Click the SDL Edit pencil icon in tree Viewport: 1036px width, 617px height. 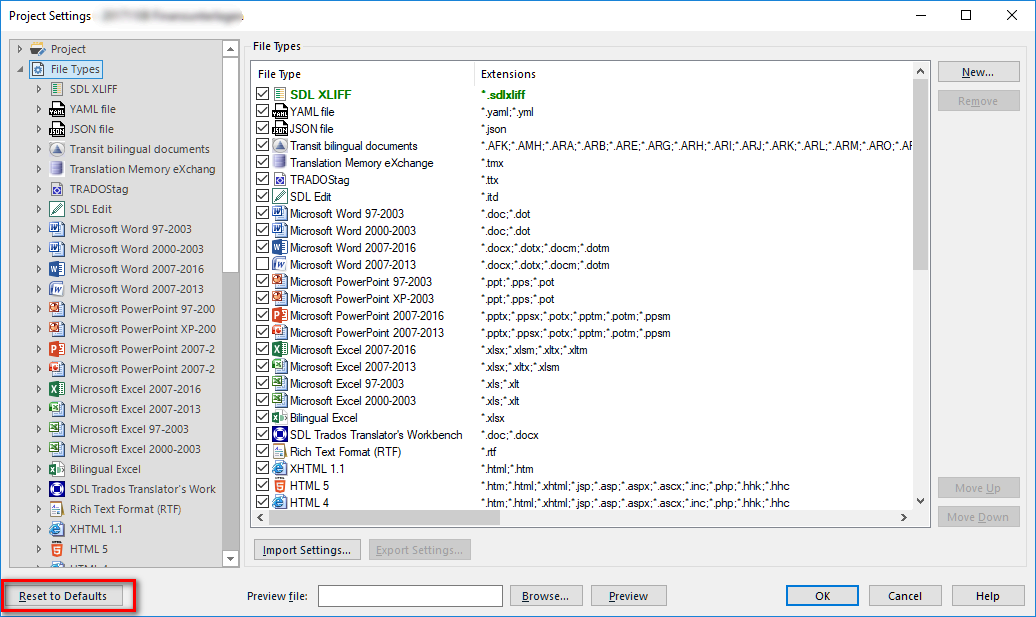(x=57, y=209)
